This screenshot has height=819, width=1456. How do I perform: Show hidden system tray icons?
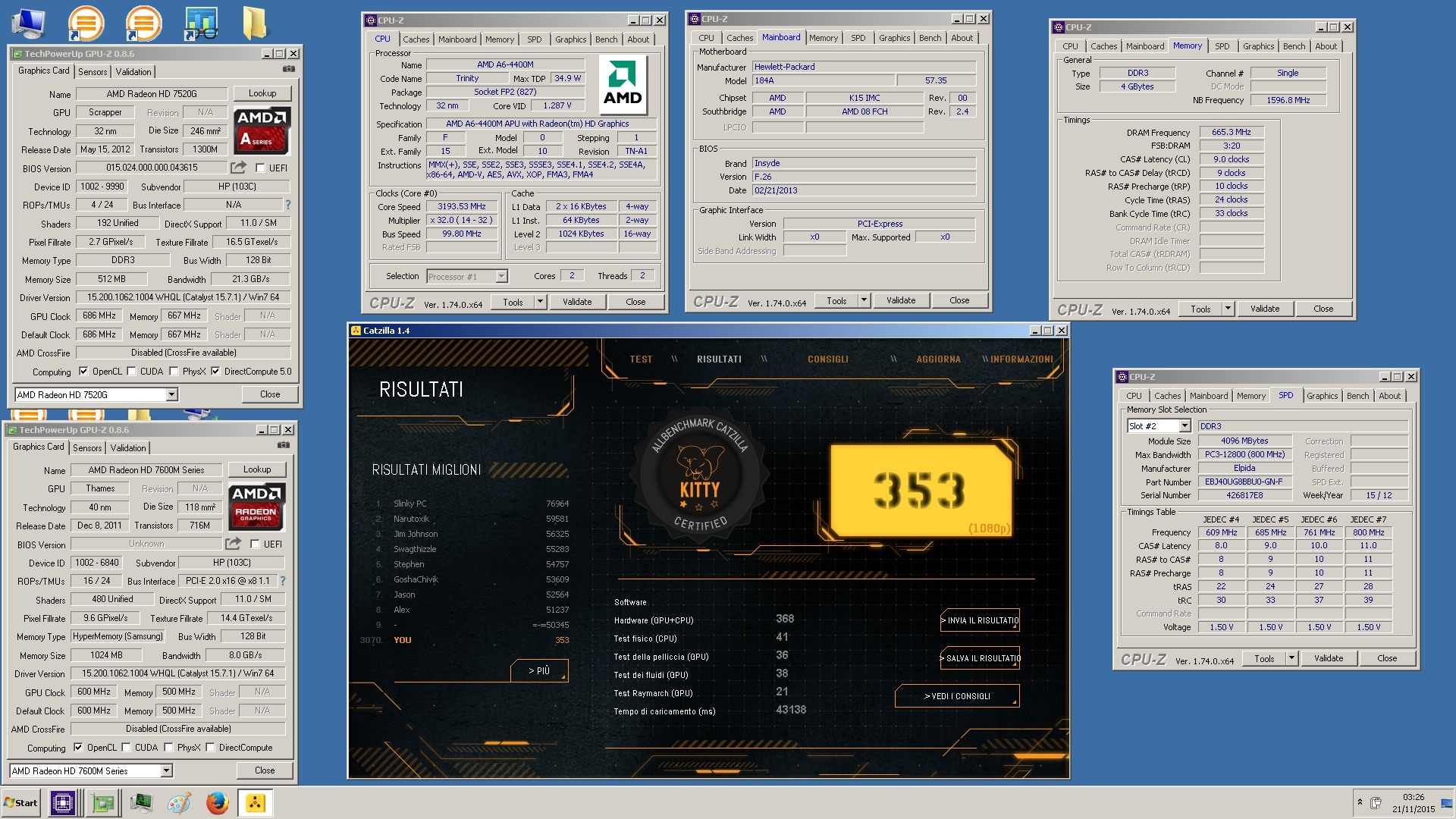(x=1360, y=802)
